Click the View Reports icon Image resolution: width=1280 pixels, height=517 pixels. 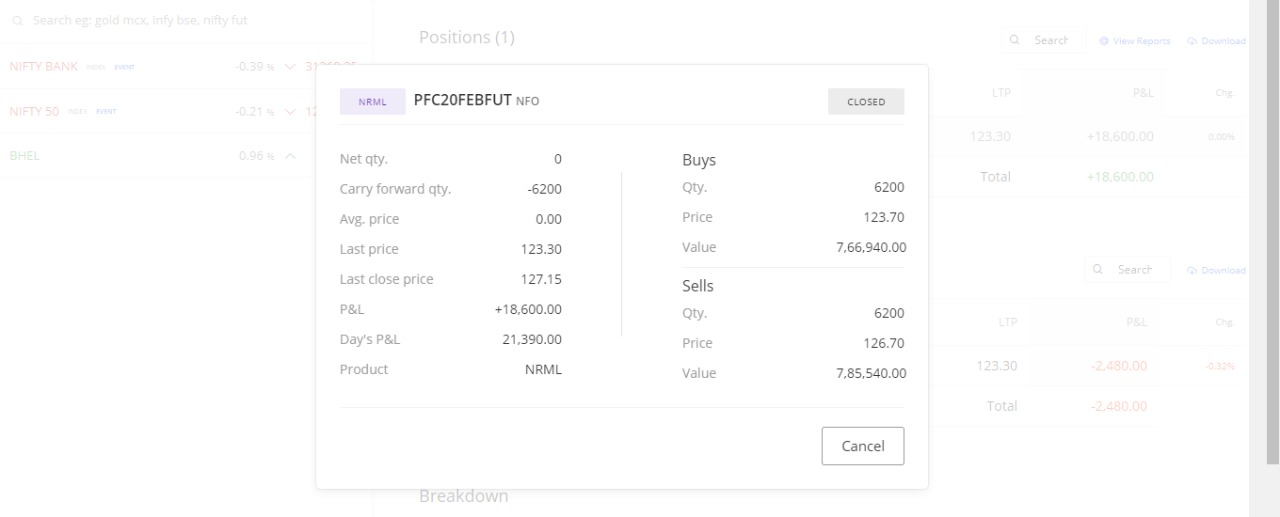1104,41
